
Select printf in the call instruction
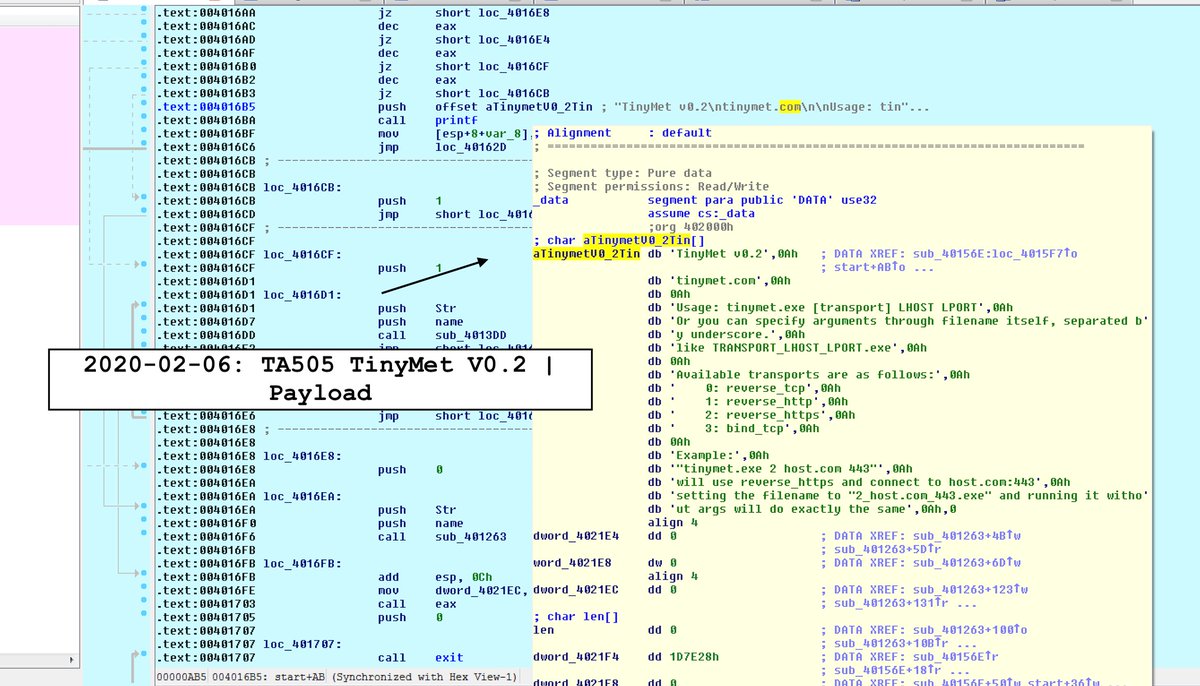[456, 120]
